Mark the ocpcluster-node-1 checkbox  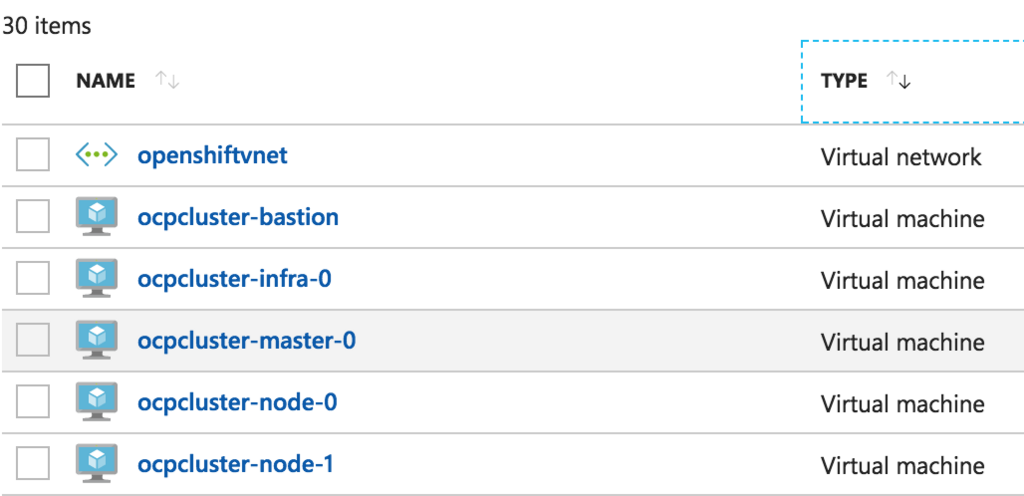pos(33,463)
